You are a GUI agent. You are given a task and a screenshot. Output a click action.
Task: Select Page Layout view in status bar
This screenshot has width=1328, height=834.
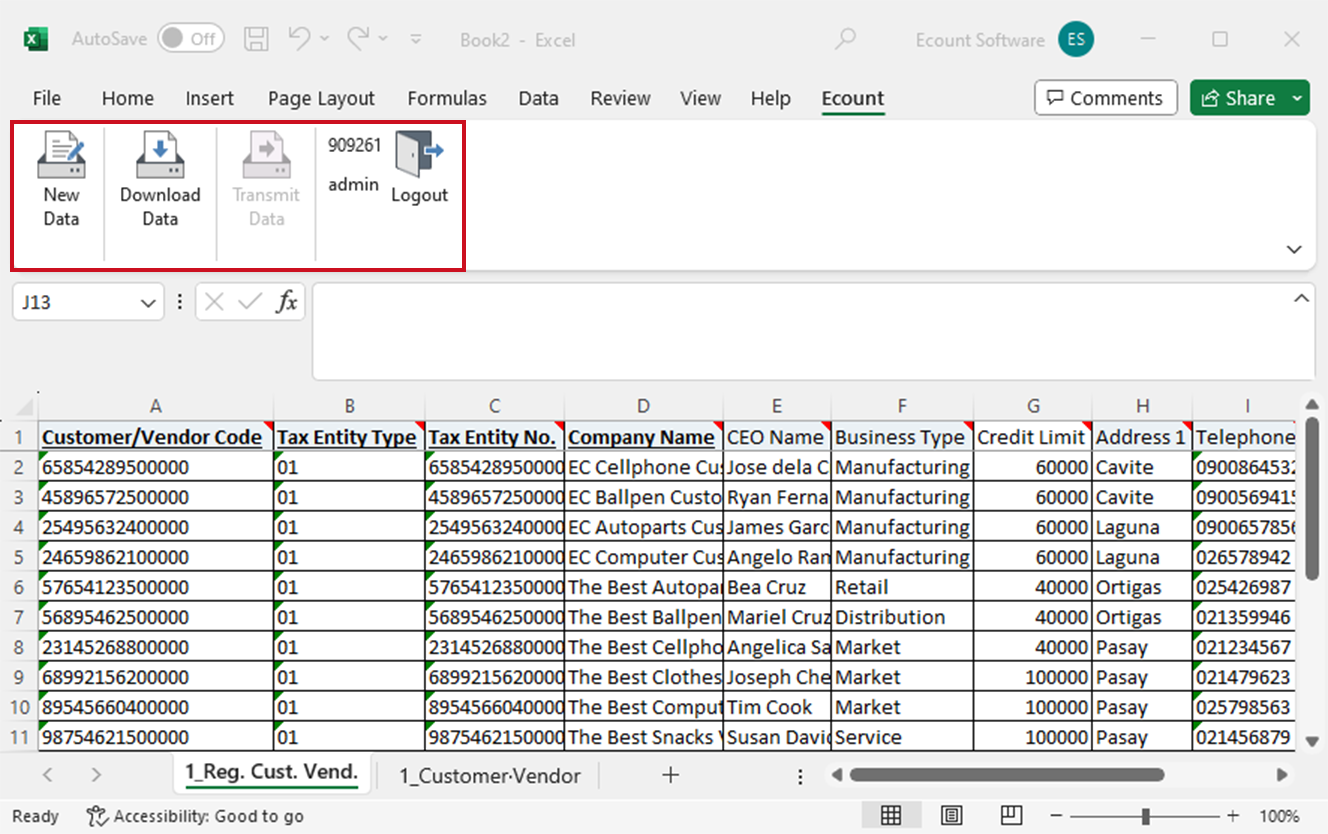(952, 815)
